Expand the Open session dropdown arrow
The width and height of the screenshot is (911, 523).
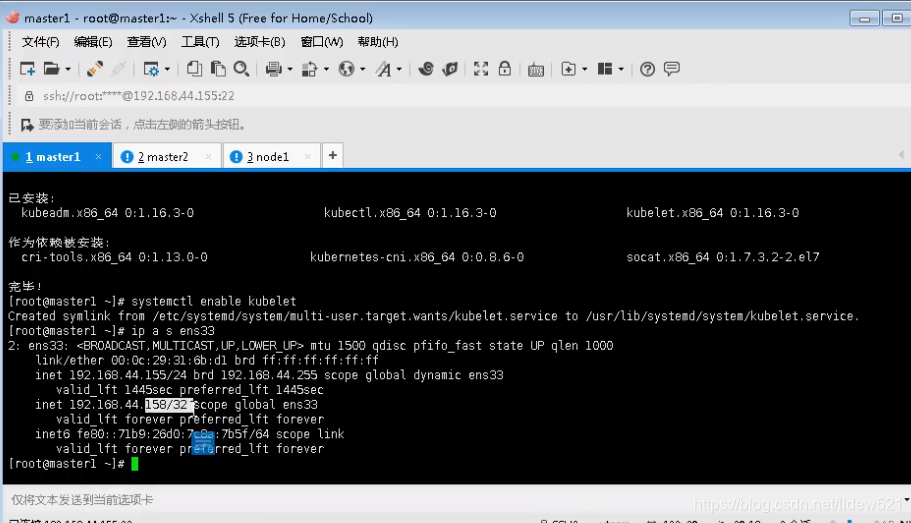tap(68, 69)
